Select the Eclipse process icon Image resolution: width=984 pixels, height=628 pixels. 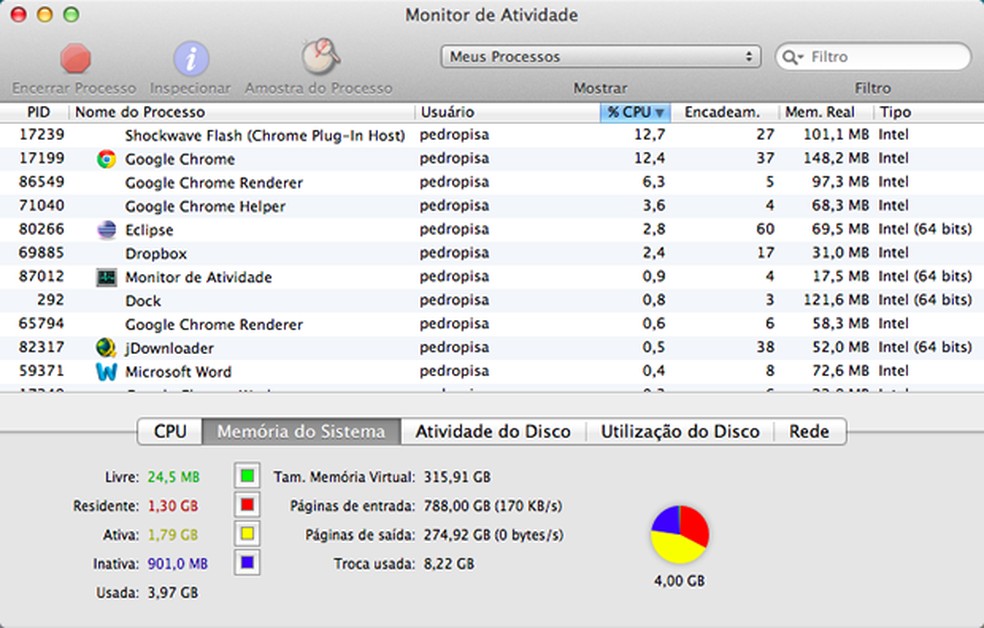coord(106,230)
